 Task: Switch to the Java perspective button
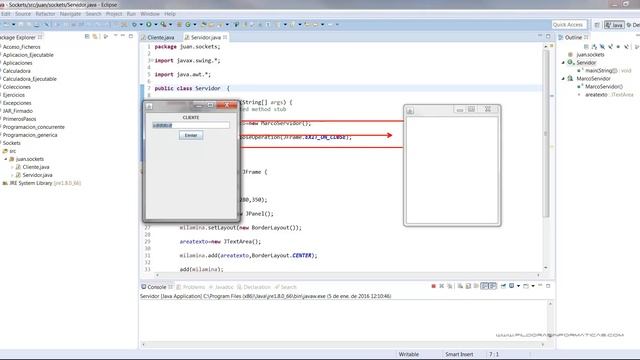click(x=614, y=25)
